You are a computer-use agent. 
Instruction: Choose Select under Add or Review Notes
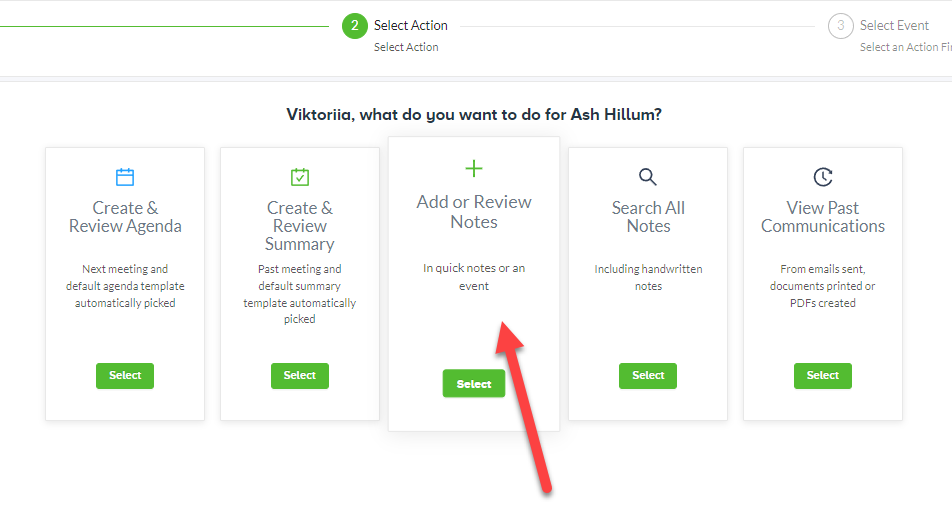coord(474,384)
